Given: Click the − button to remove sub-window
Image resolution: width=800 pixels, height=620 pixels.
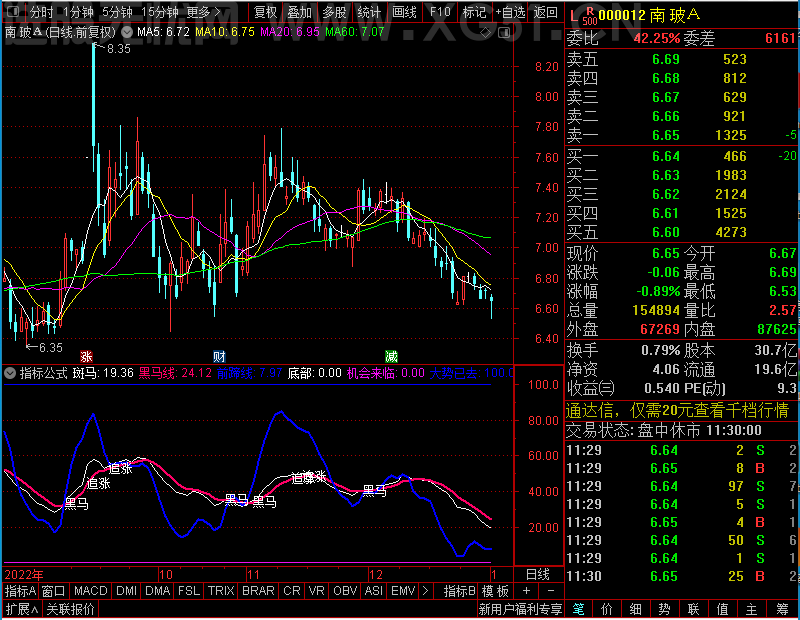Looking at the screenshot, I should (551, 591).
